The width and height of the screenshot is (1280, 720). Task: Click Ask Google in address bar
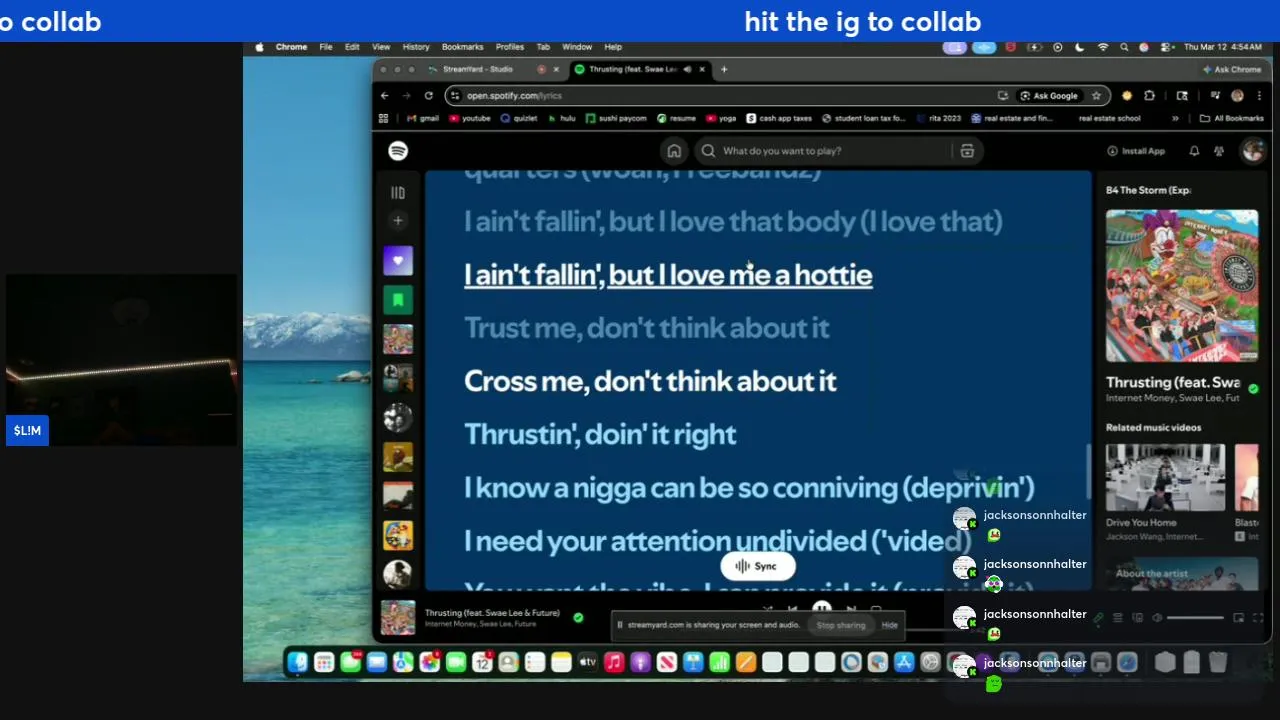click(1048, 96)
